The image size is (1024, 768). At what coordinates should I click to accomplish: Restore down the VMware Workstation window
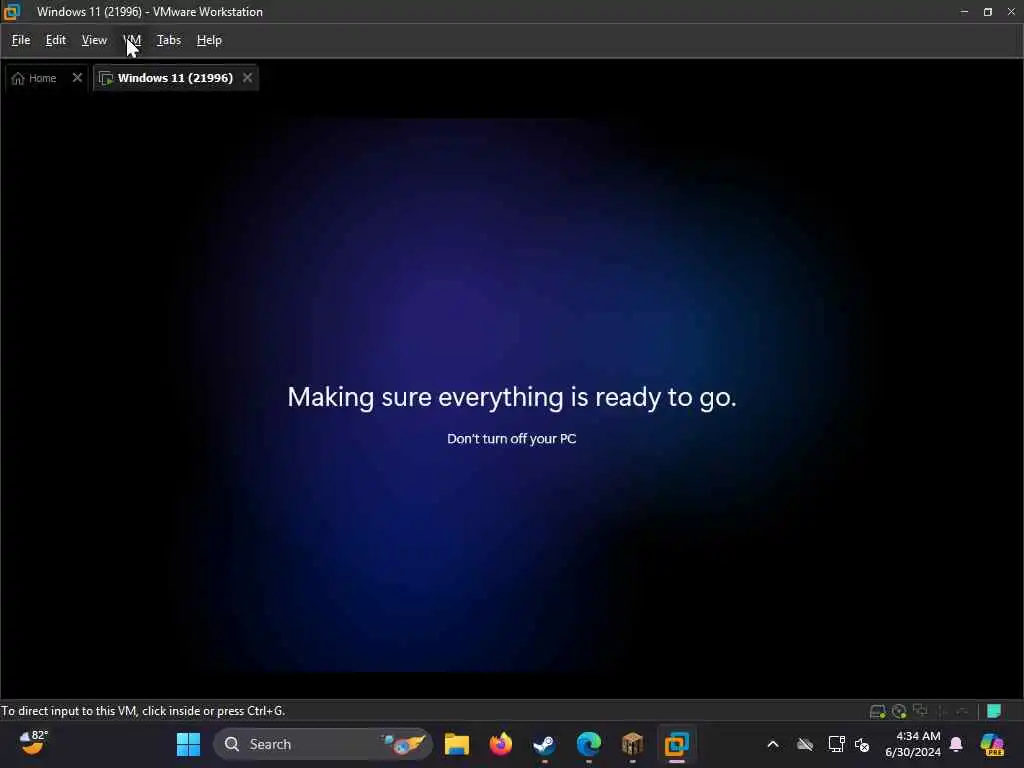[988, 12]
